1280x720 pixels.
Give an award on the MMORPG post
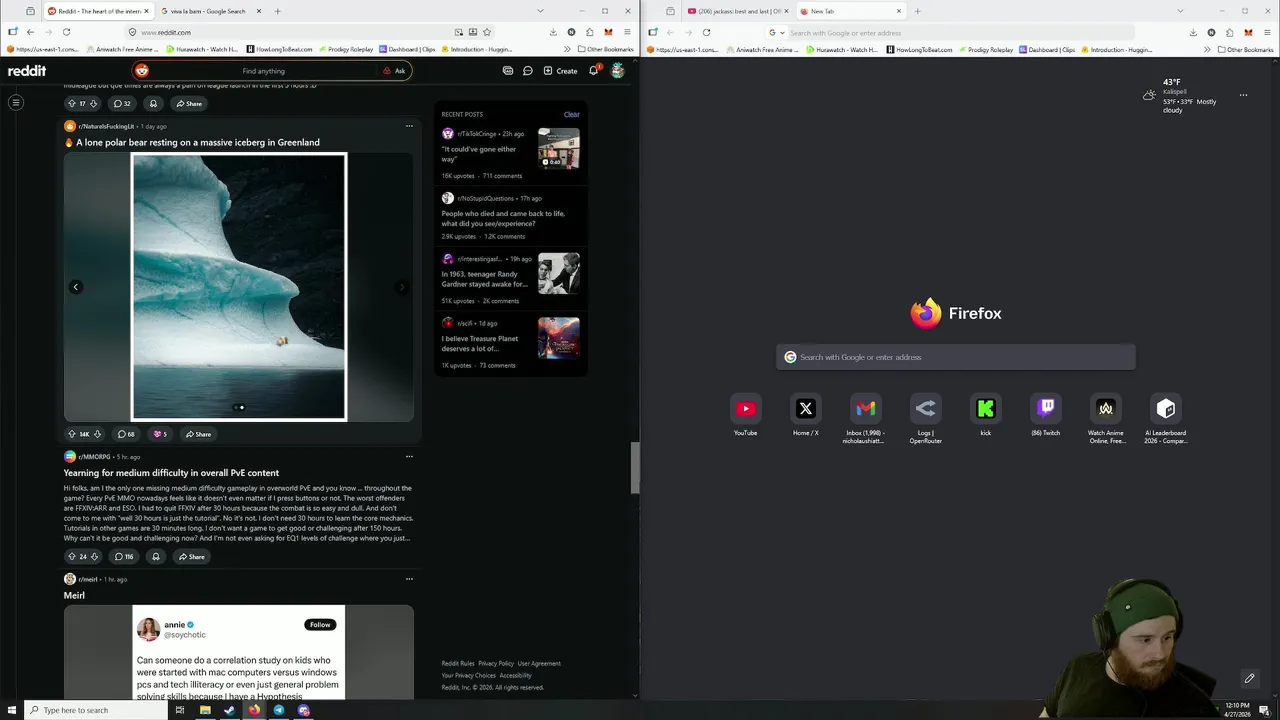point(155,557)
